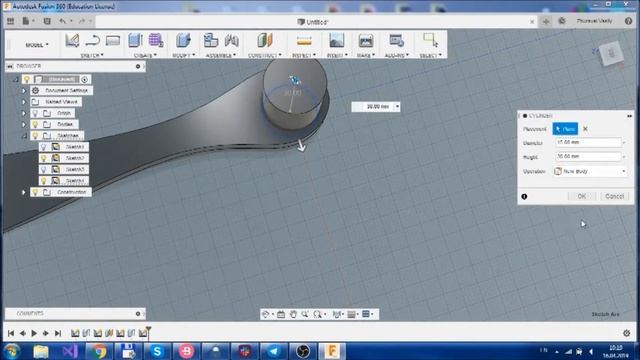This screenshot has width=640, height=360.
Task: Select the Zoom magnifier tool
Action: [305, 314]
